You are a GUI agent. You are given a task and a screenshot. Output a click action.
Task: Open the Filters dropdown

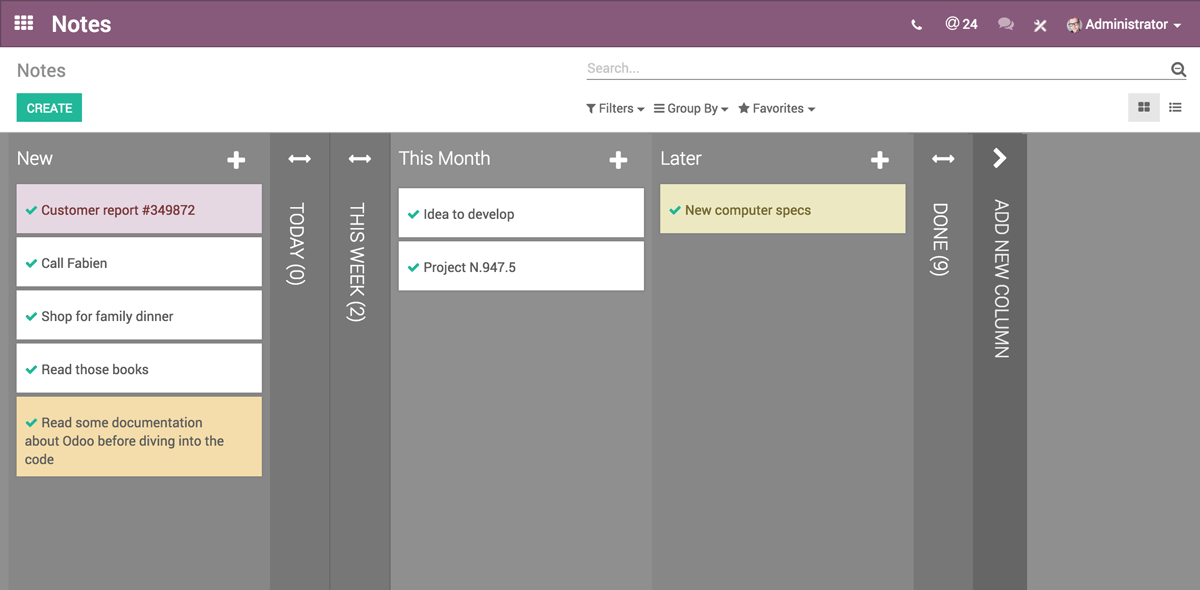[x=615, y=108]
